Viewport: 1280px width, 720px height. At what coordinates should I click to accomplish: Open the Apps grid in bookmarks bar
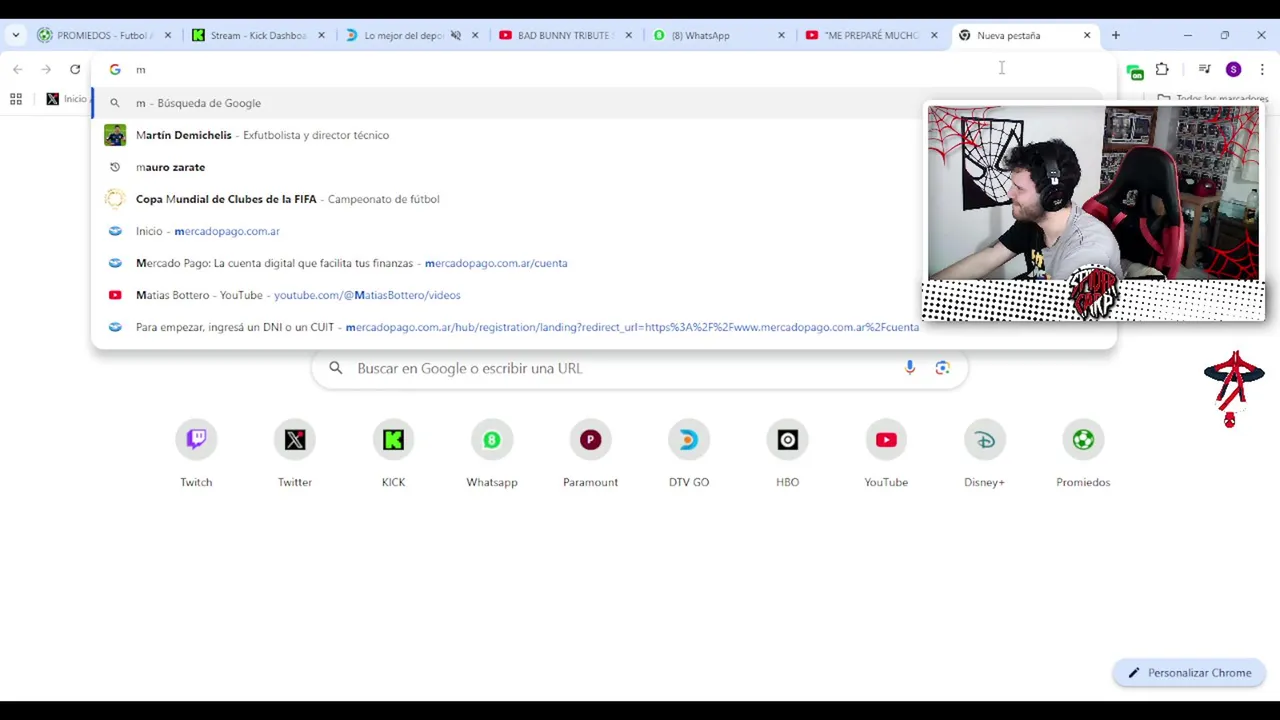[x=16, y=99]
